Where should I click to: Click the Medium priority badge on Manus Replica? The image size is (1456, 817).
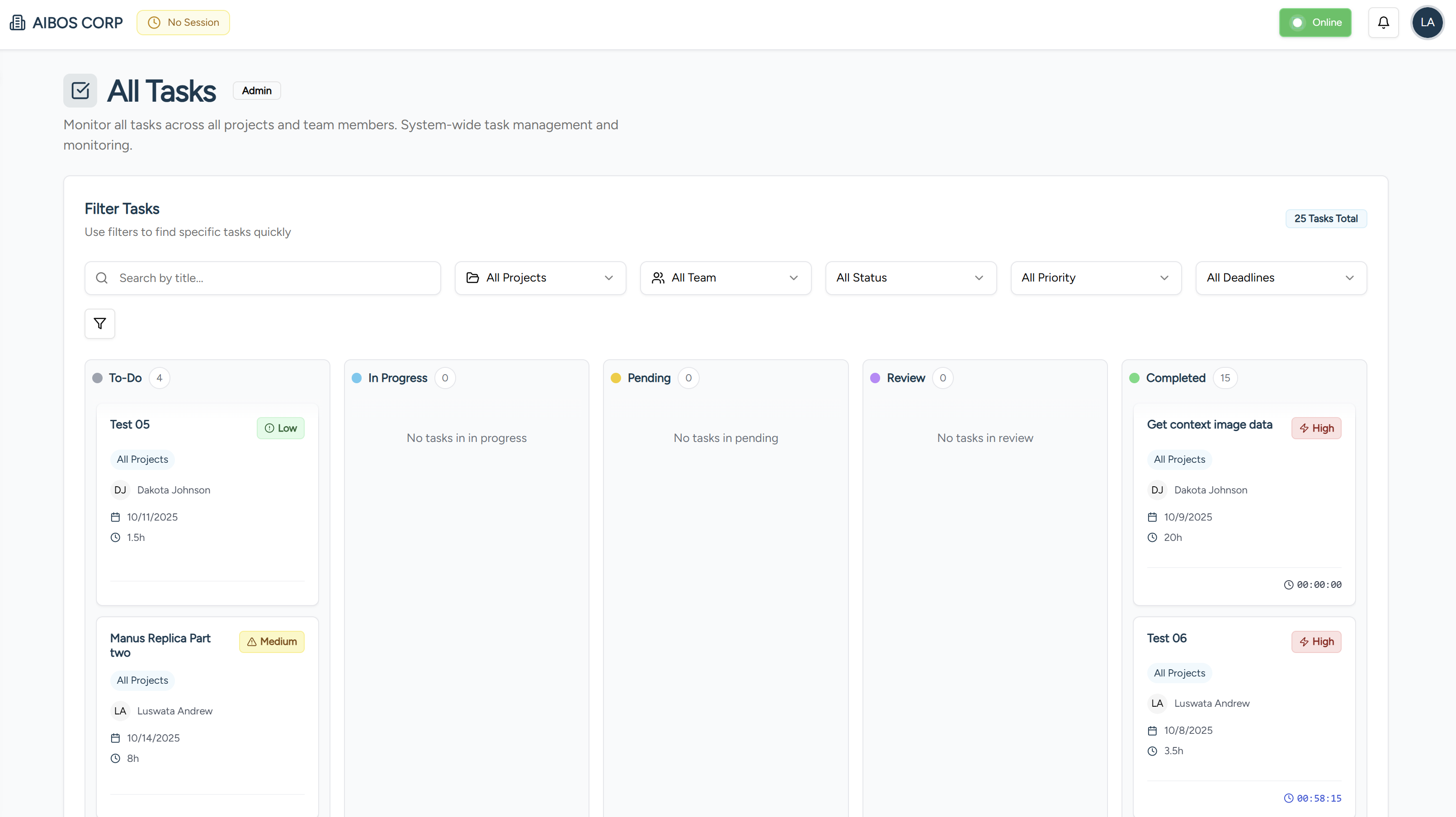272,642
